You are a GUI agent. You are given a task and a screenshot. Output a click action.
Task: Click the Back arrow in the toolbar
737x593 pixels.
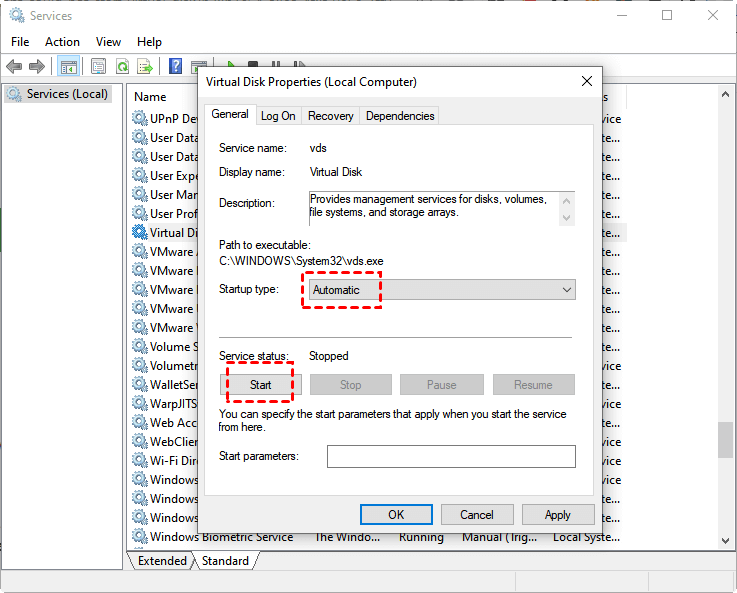click(x=14, y=66)
